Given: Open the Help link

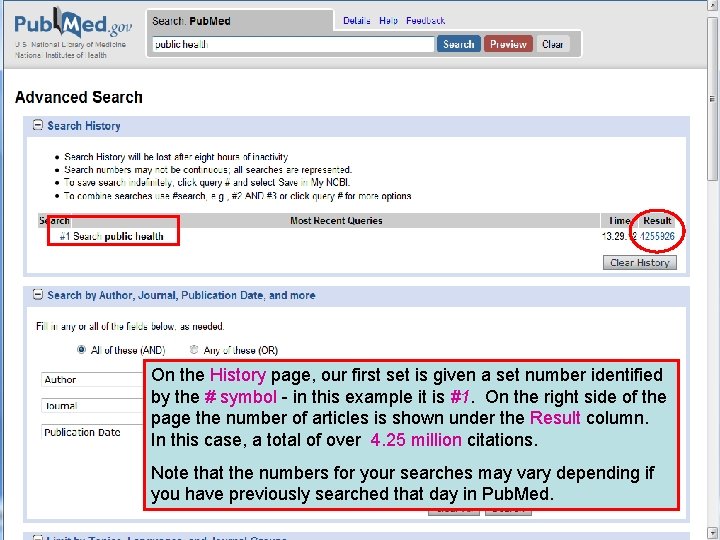Looking at the screenshot, I should tap(388, 21).
